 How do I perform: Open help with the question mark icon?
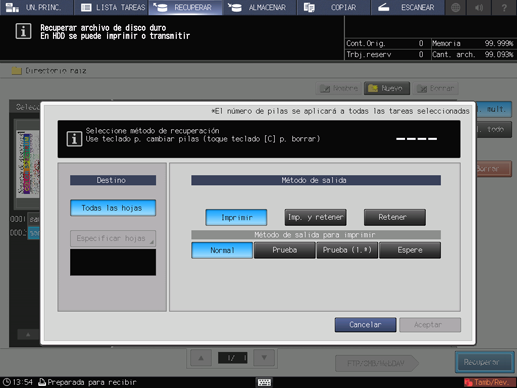pyautogui.click(x=504, y=7)
